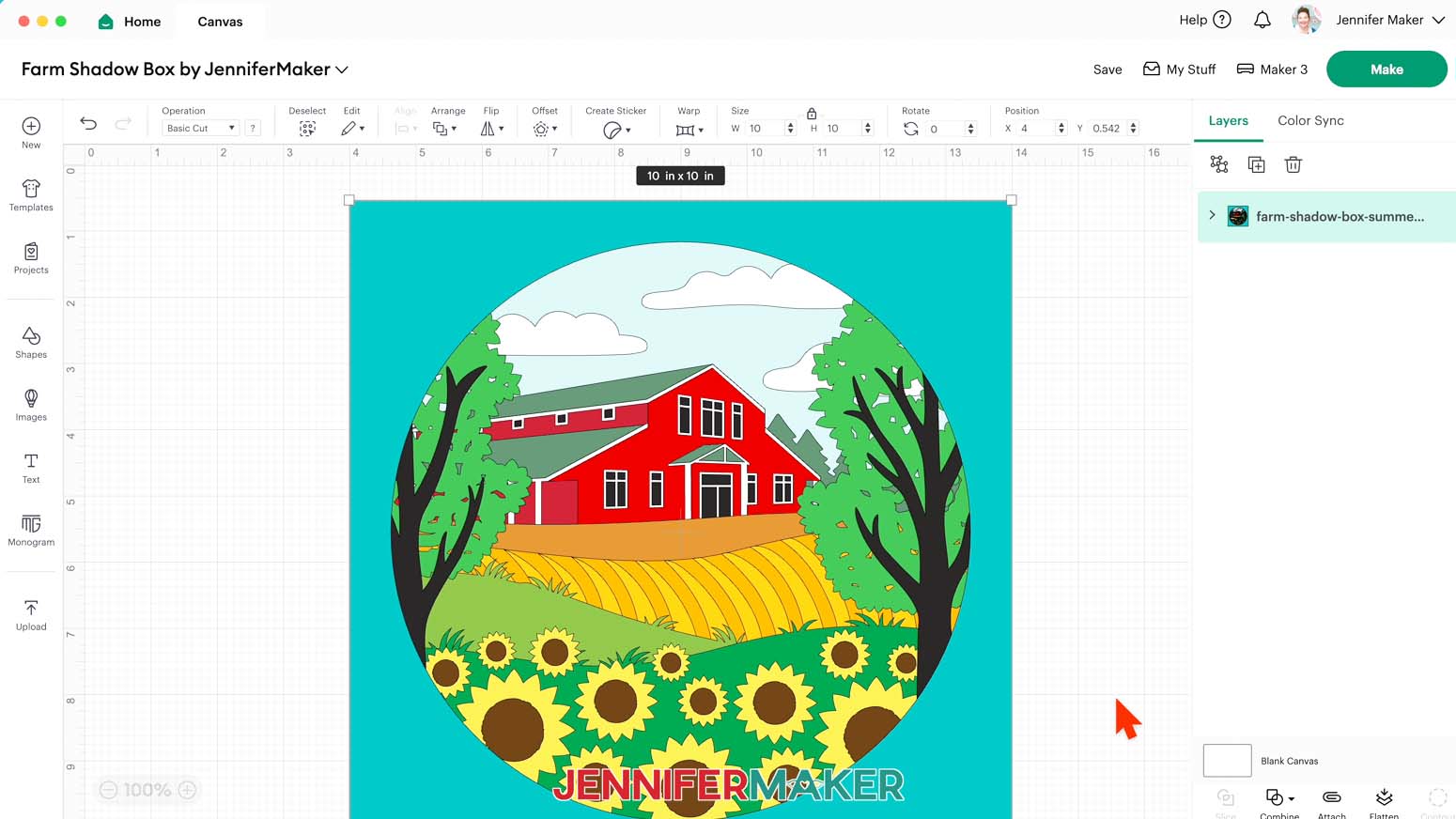
Task: Open the Upload panel
Action: (x=31, y=615)
